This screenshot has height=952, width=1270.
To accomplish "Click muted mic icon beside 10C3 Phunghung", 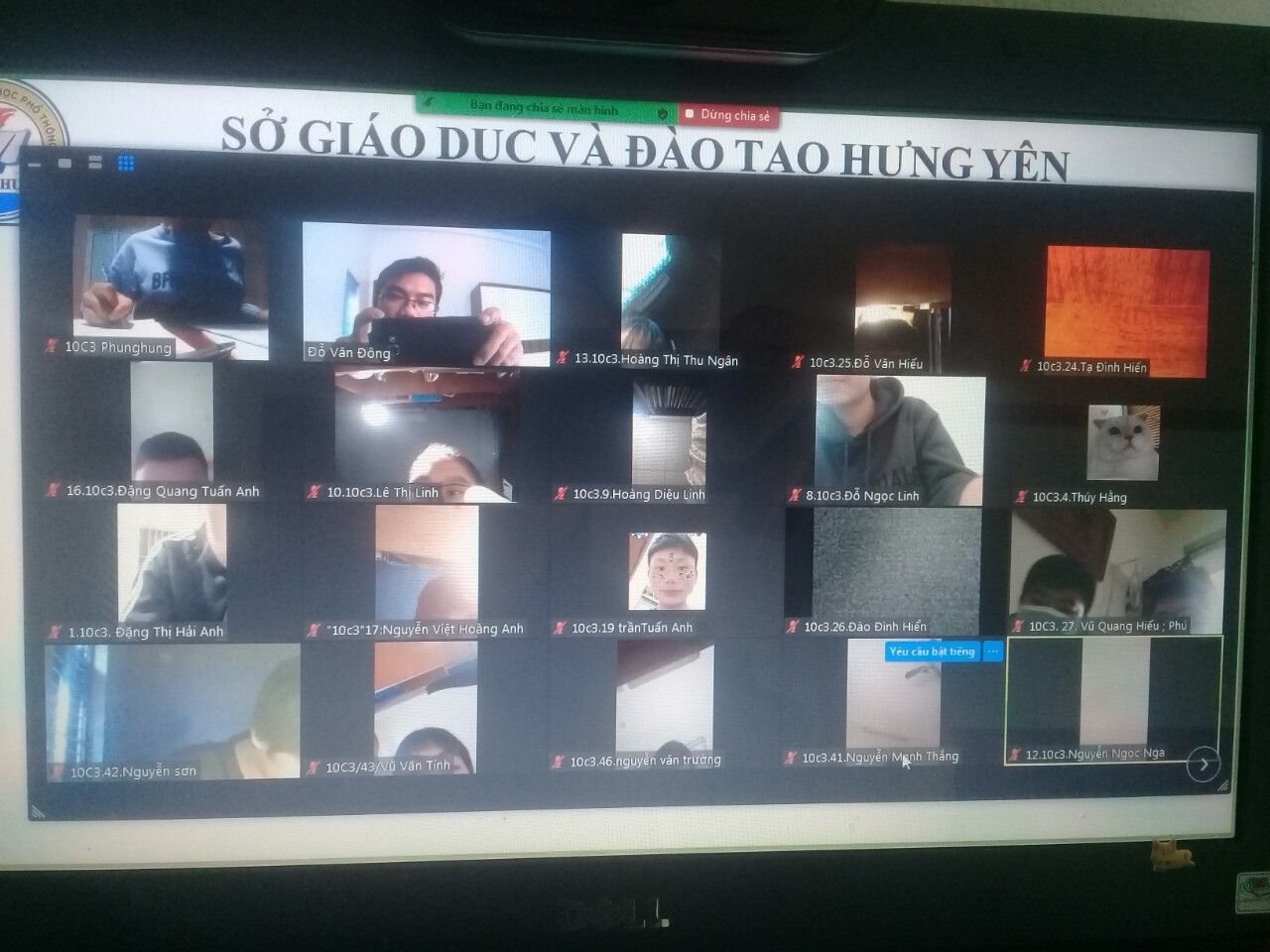I will click(x=52, y=347).
